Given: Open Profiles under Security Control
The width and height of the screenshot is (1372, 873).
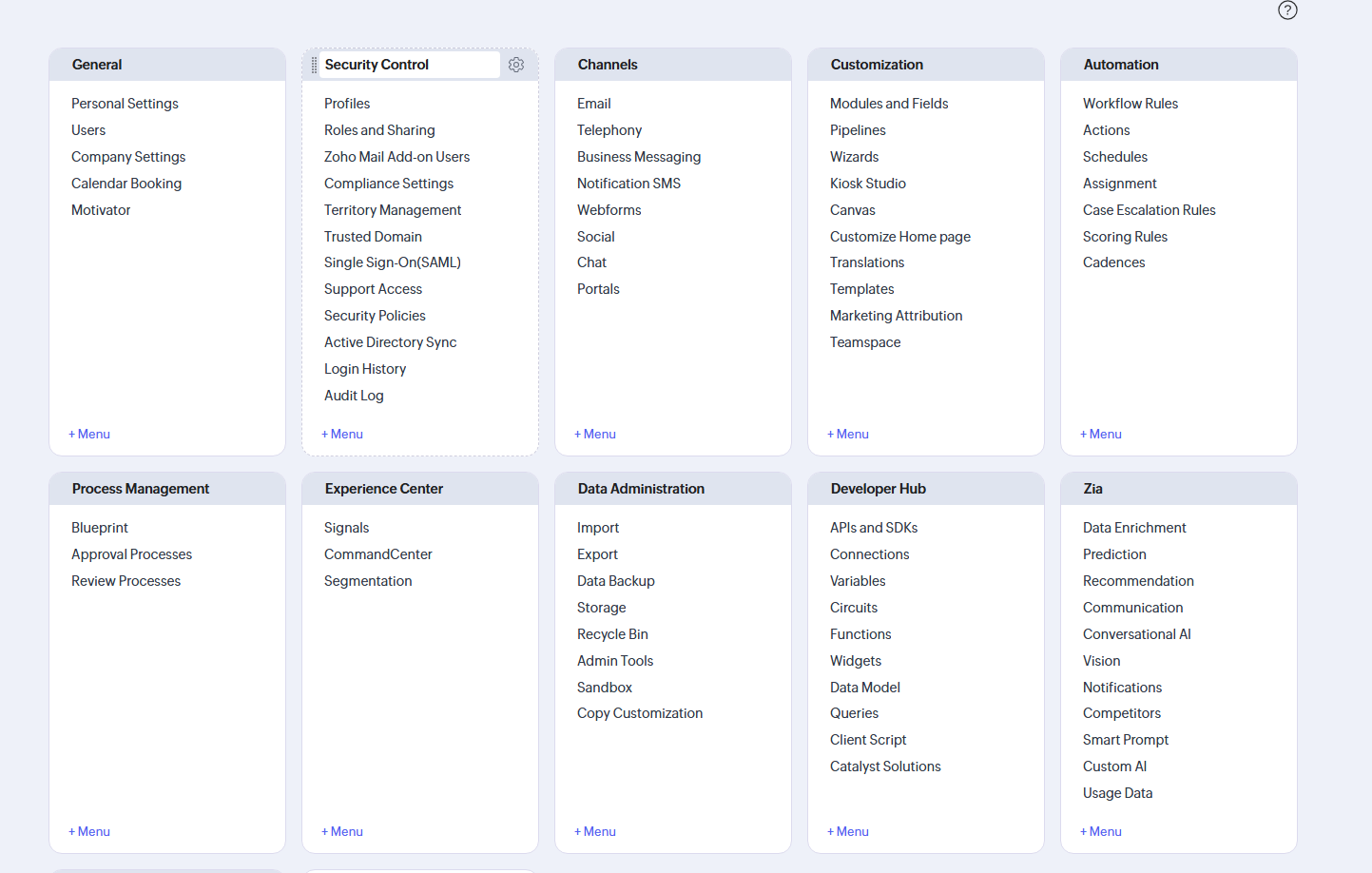Looking at the screenshot, I should point(347,104).
